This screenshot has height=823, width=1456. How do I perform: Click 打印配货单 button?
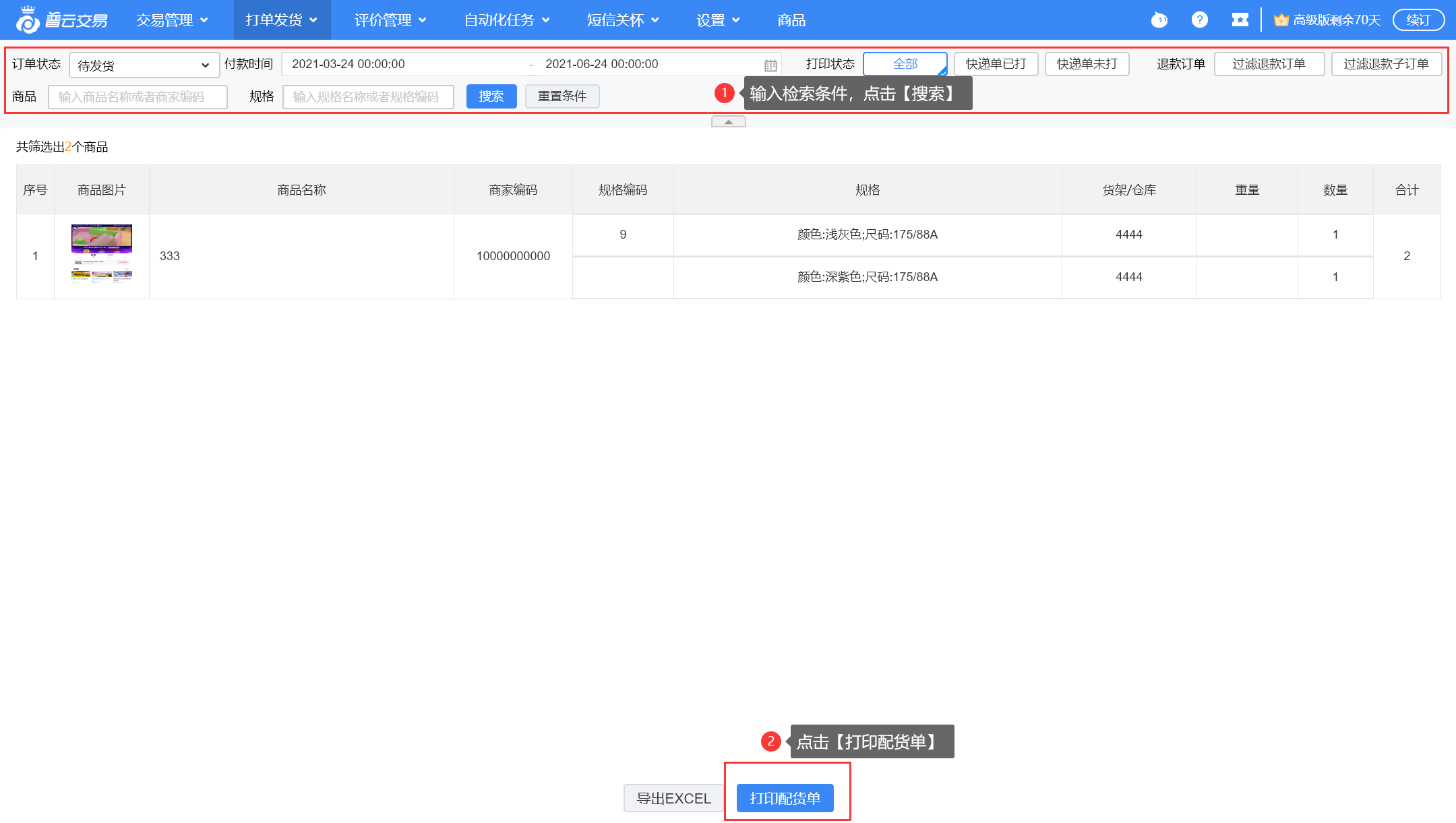(x=785, y=798)
